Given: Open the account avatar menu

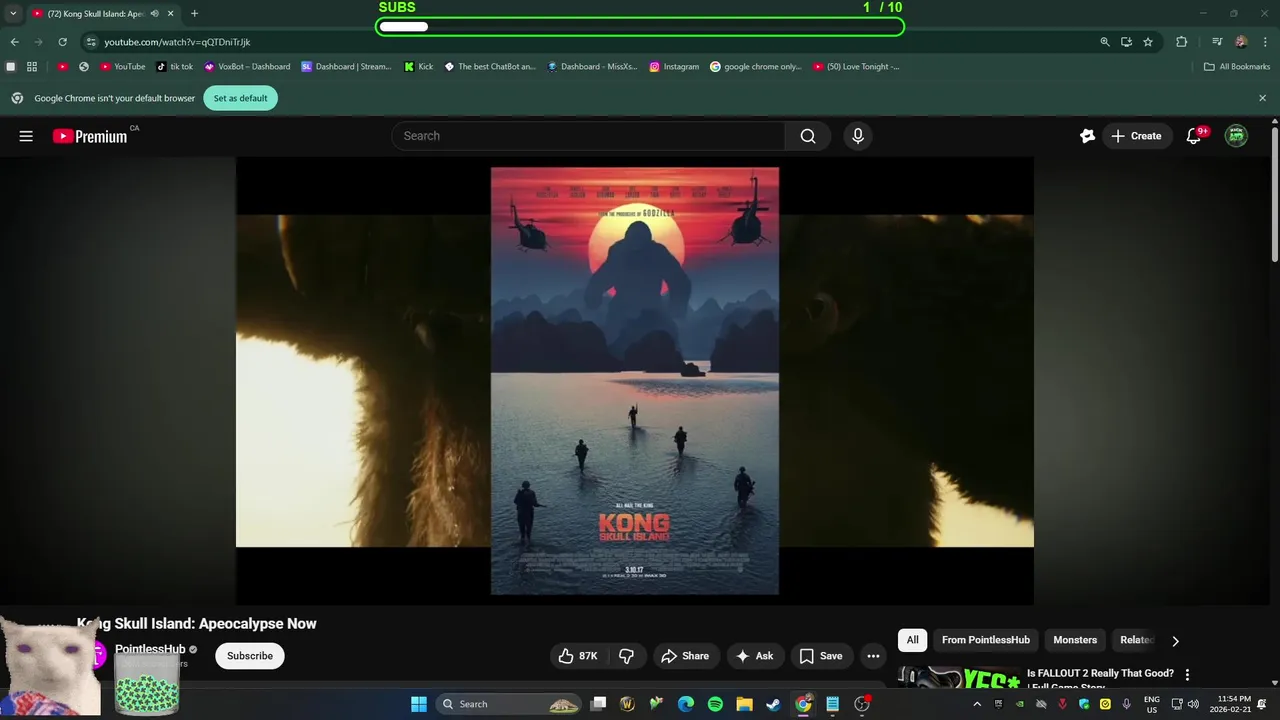Looking at the screenshot, I should (x=1237, y=136).
